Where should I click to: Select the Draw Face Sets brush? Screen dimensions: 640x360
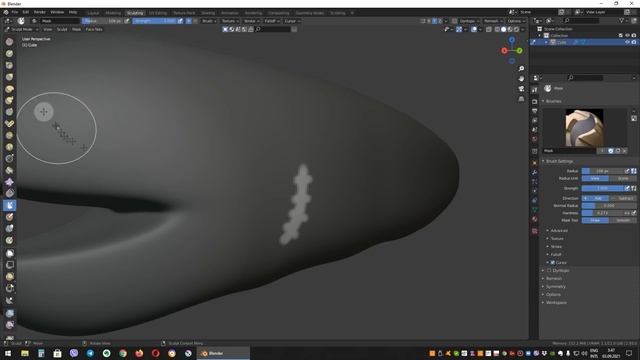9,217
